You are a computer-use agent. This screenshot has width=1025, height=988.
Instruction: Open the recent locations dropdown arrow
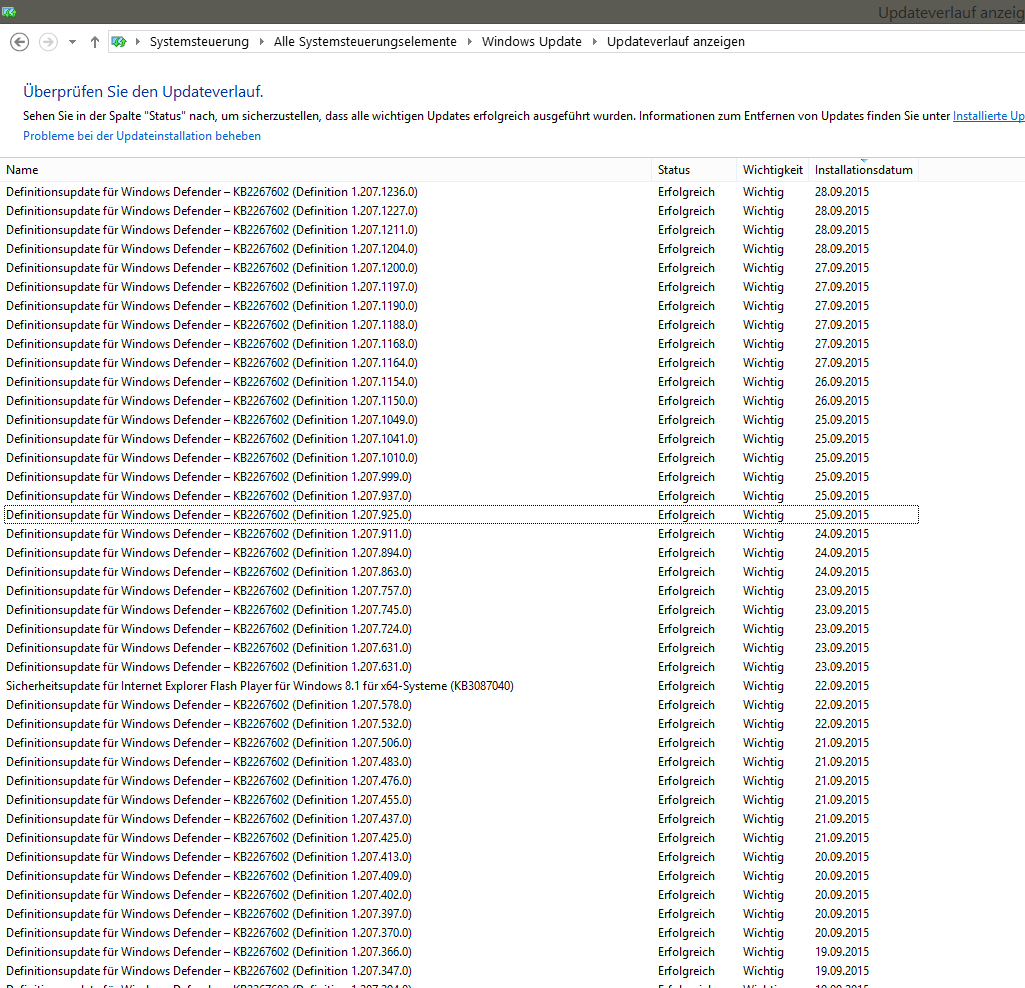tap(73, 42)
